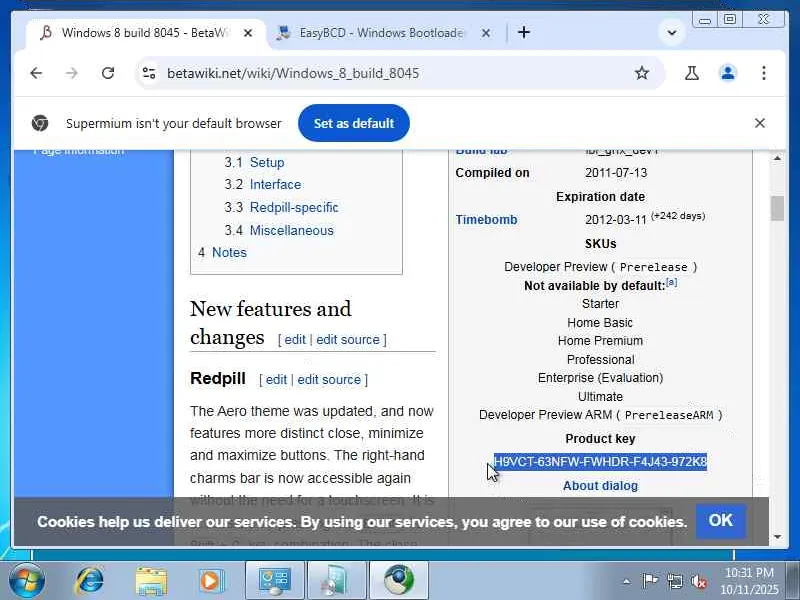
Task: Open the 3.2 Interface contents link
Action: click(x=276, y=184)
